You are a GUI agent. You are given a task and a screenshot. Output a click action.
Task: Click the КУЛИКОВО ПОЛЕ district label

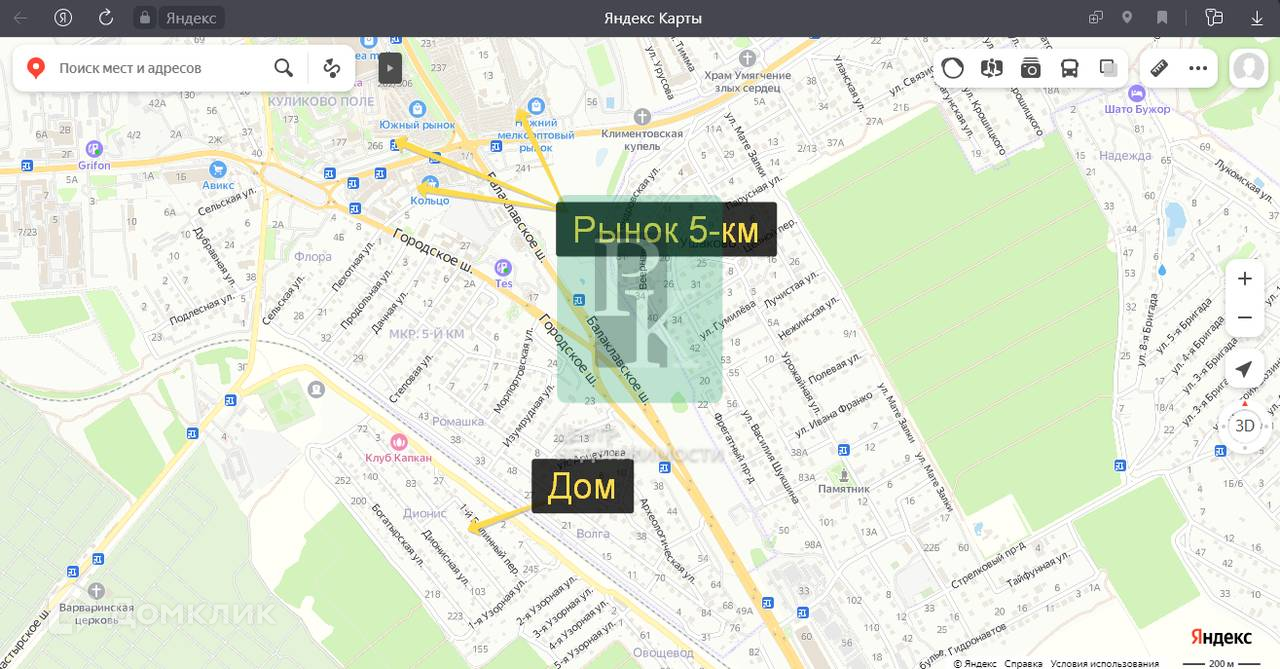(x=321, y=102)
